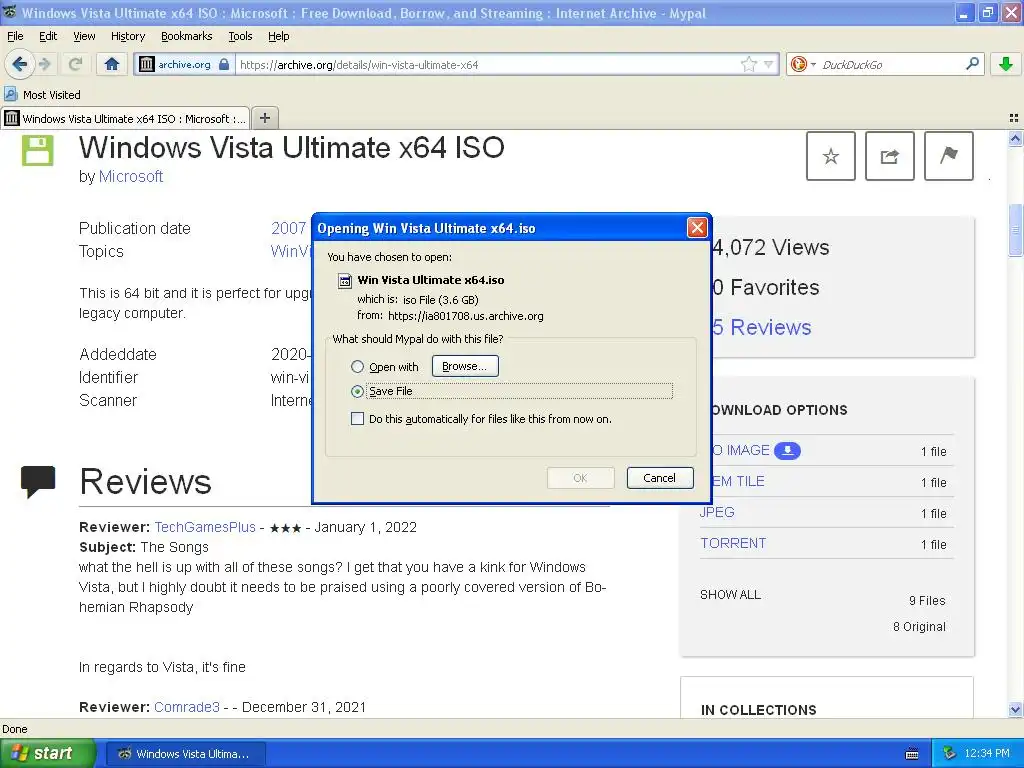Viewport: 1024px width, 768px height.
Task: Open the File menu
Action: pos(15,36)
